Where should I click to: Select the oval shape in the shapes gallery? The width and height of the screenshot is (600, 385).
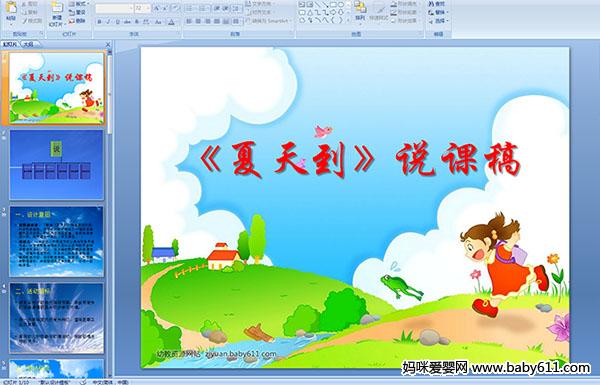[341, 5]
